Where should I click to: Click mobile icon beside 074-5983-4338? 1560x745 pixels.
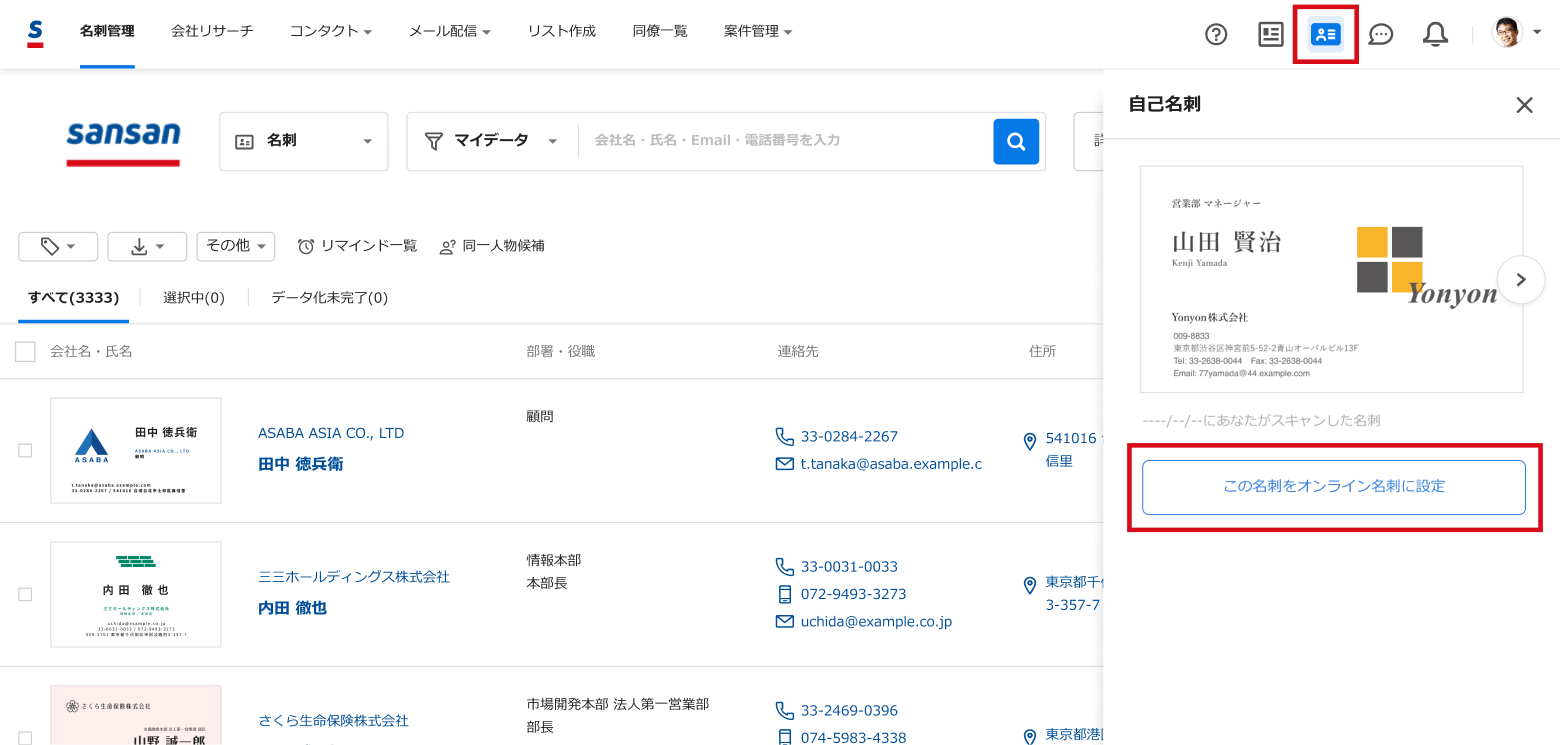[x=785, y=738]
